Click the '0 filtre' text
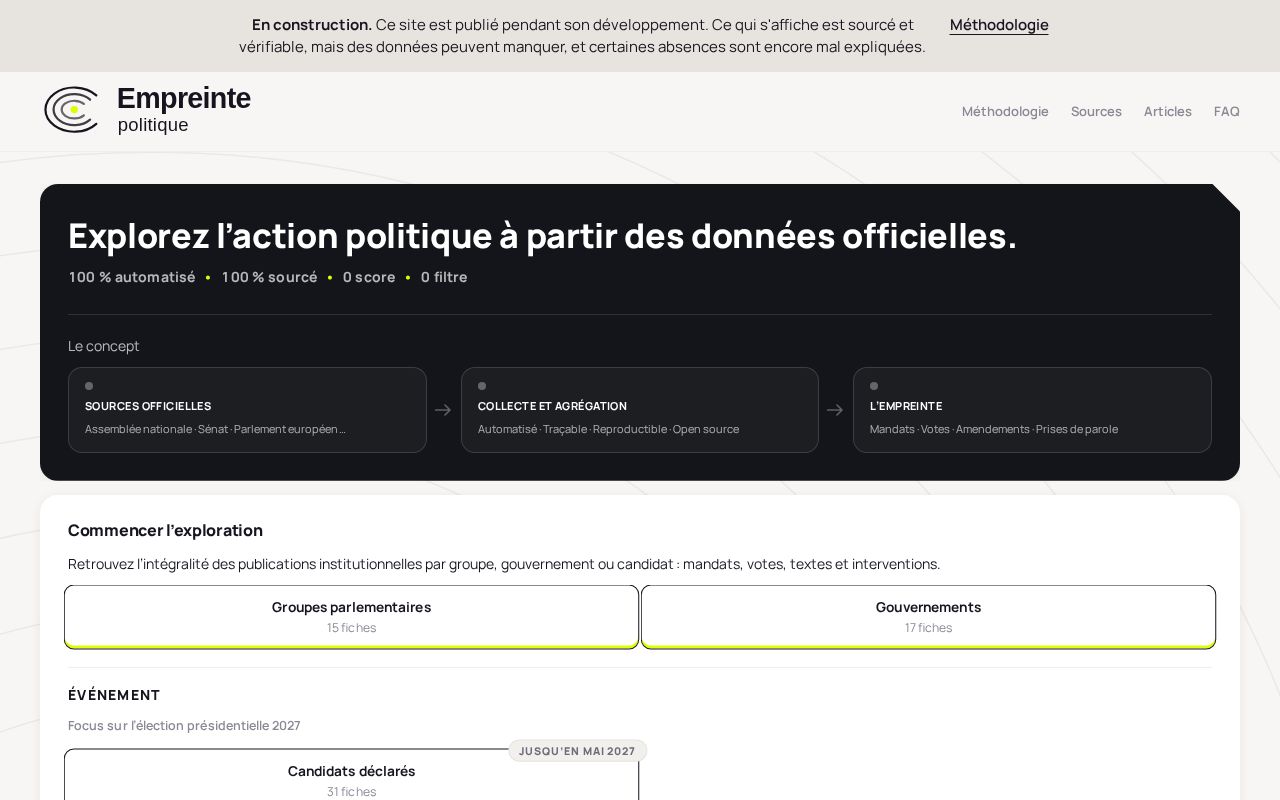The height and width of the screenshot is (800, 1280). (444, 277)
